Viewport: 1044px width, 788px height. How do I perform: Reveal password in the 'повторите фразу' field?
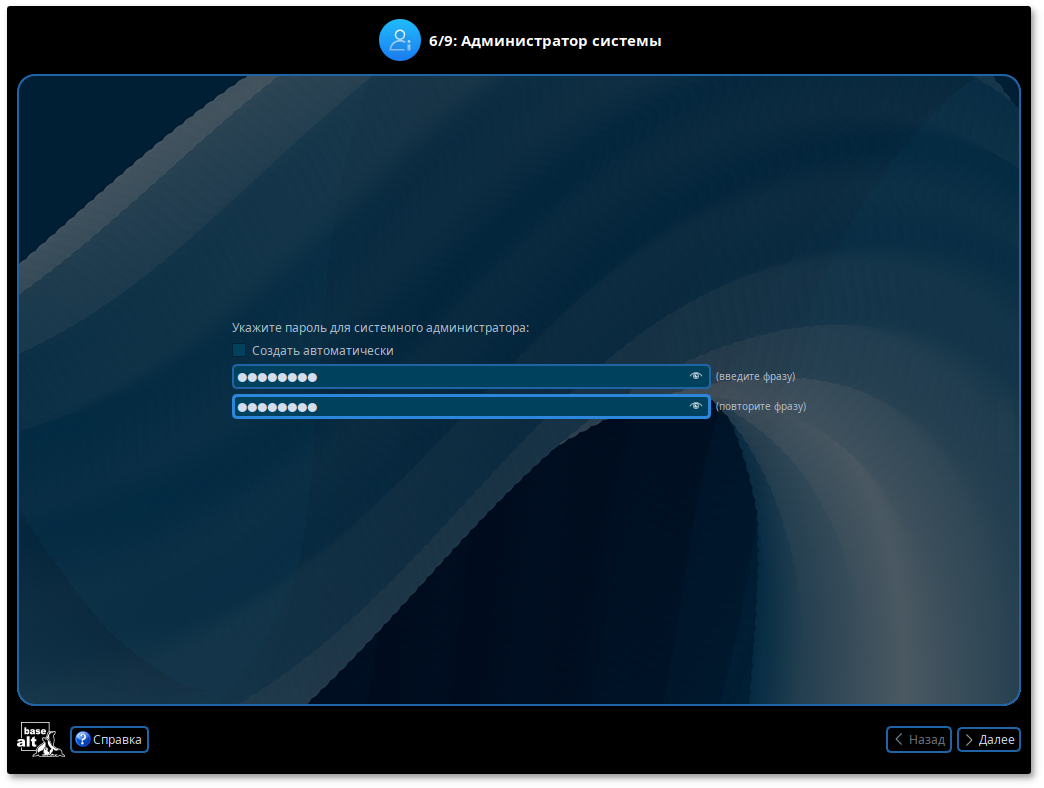(x=696, y=406)
